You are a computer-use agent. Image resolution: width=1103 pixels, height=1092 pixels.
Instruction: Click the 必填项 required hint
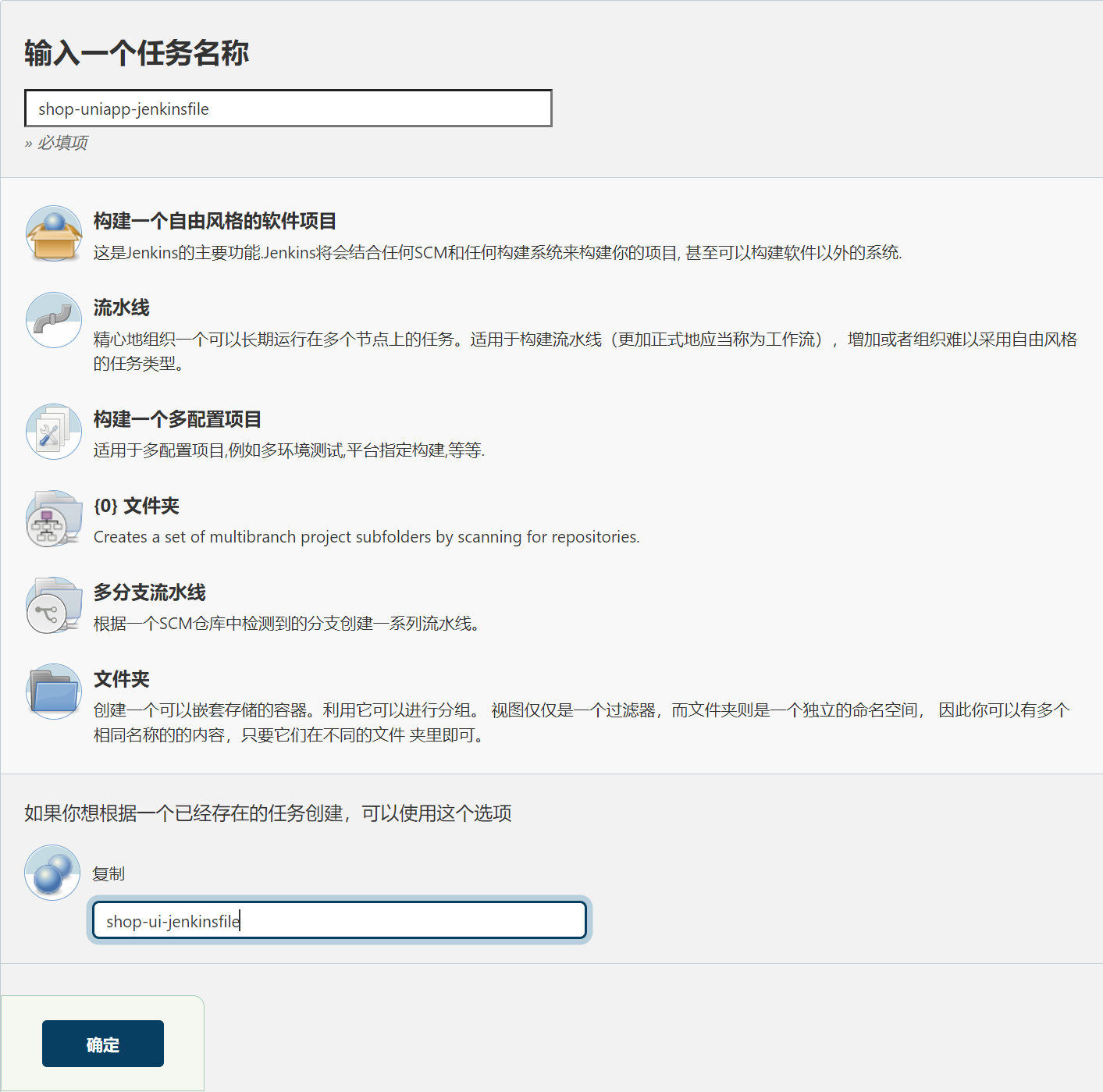(x=56, y=143)
